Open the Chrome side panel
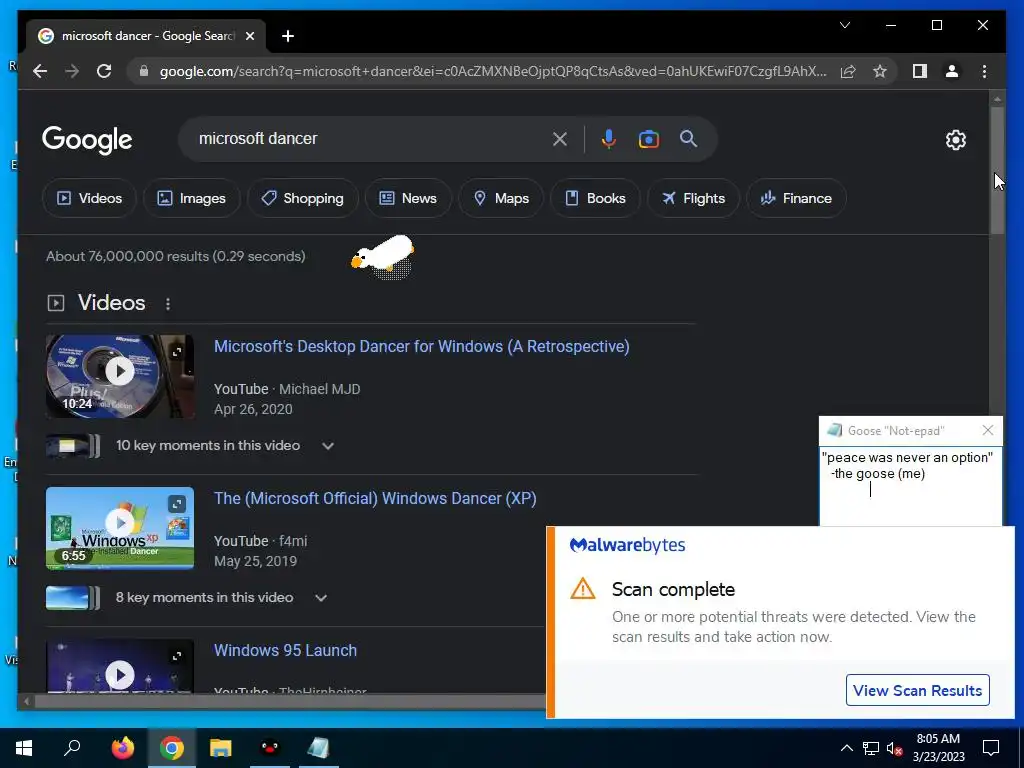This screenshot has width=1024, height=768. pos(920,71)
